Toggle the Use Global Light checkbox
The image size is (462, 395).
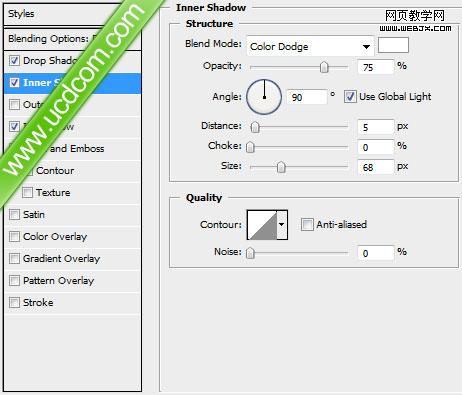(x=350, y=97)
